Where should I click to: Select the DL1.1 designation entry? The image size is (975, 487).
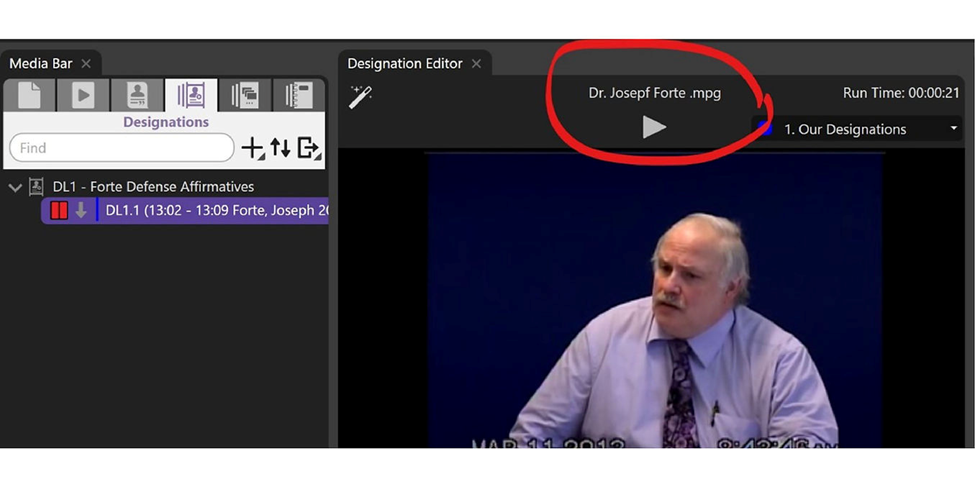(x=215, y=210)
